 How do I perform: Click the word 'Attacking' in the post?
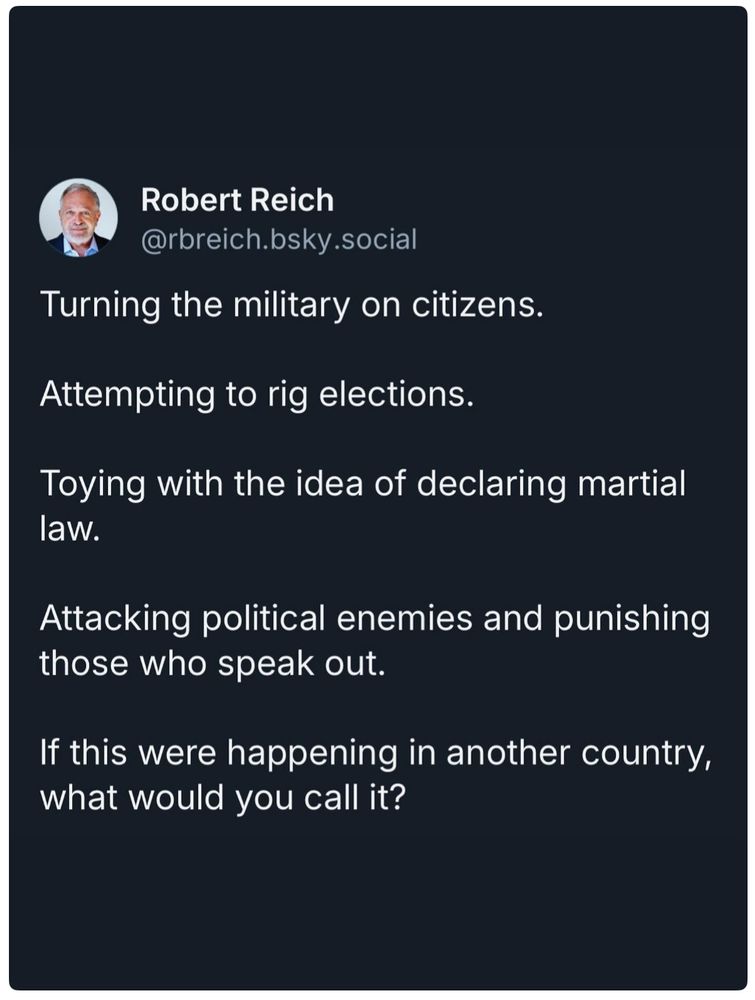(x=115, y=619)
